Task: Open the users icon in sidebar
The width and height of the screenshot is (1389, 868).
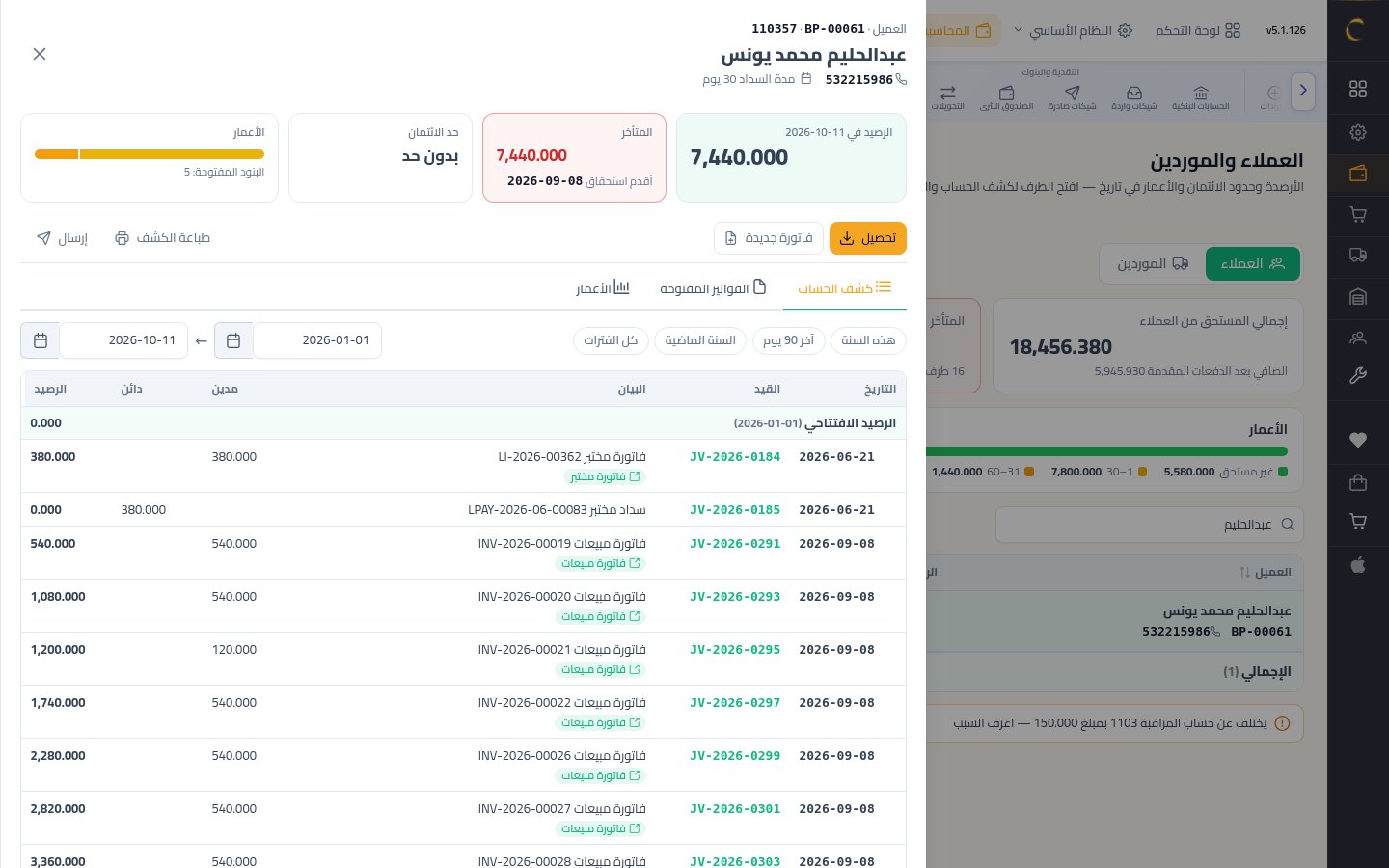Action: coord(1358,338)
